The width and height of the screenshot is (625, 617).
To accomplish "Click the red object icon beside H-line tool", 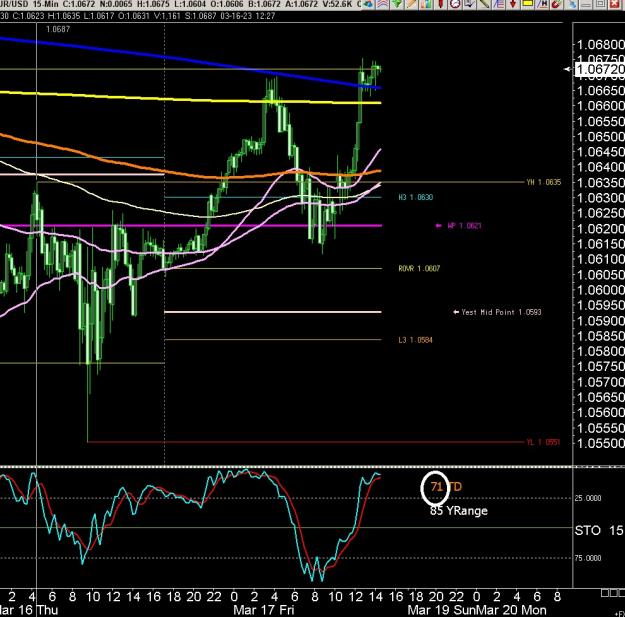I will pyautogui.click(x=557, y=4).
